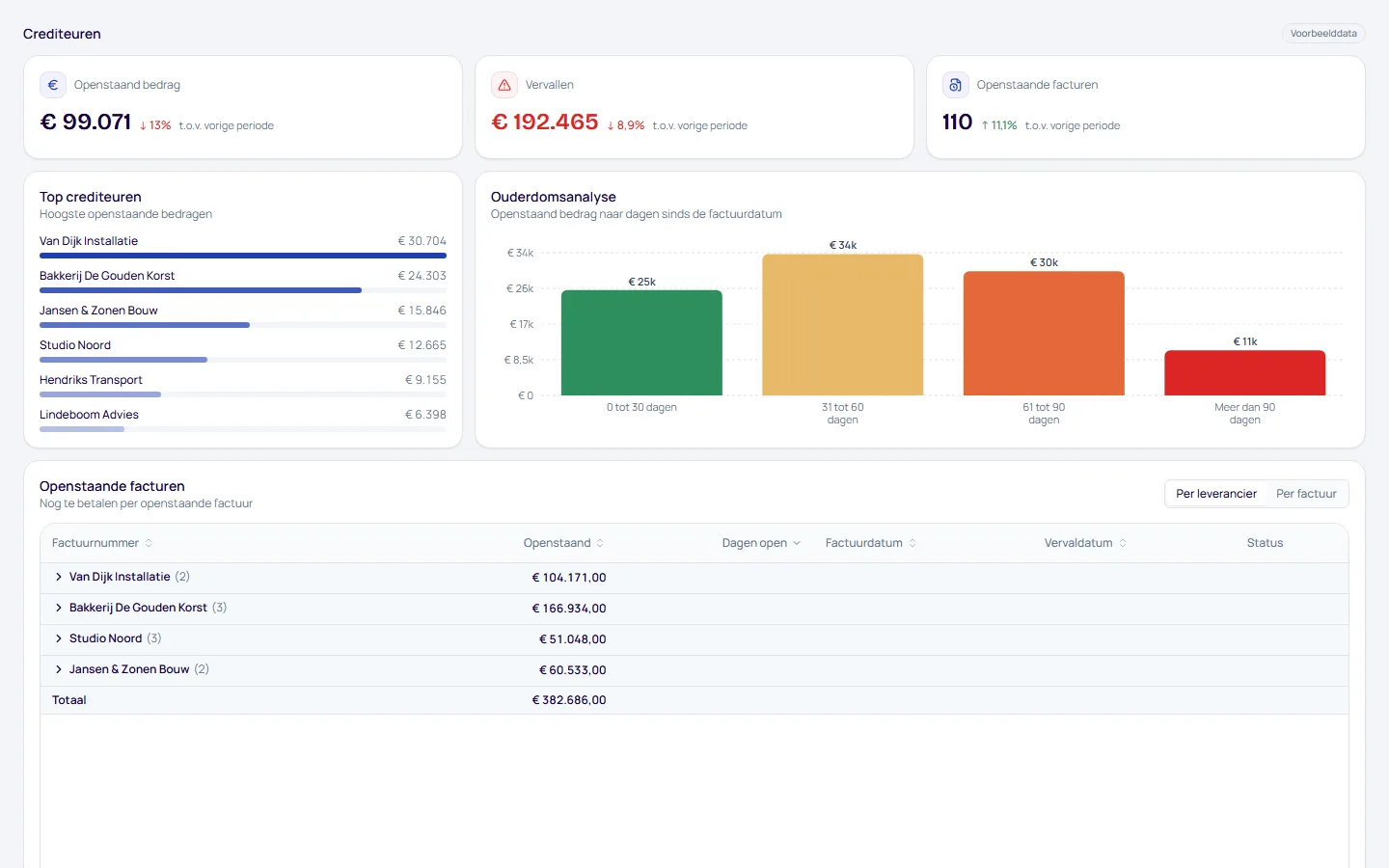
Task: Click Dagen open sort chevron
Action: coord(797,543)
